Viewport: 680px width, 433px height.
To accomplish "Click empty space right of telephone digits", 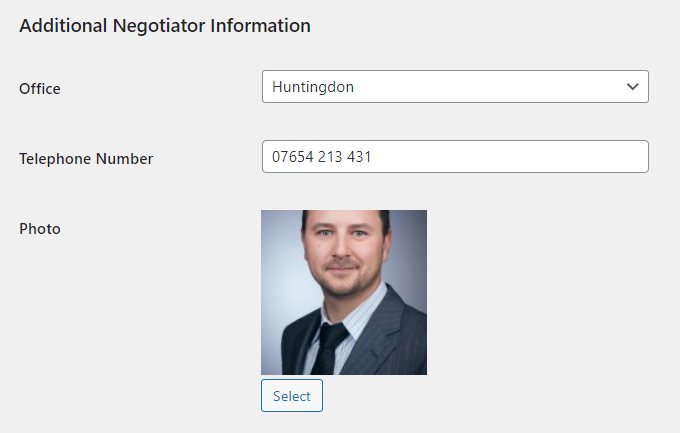I will coord(507,157).
